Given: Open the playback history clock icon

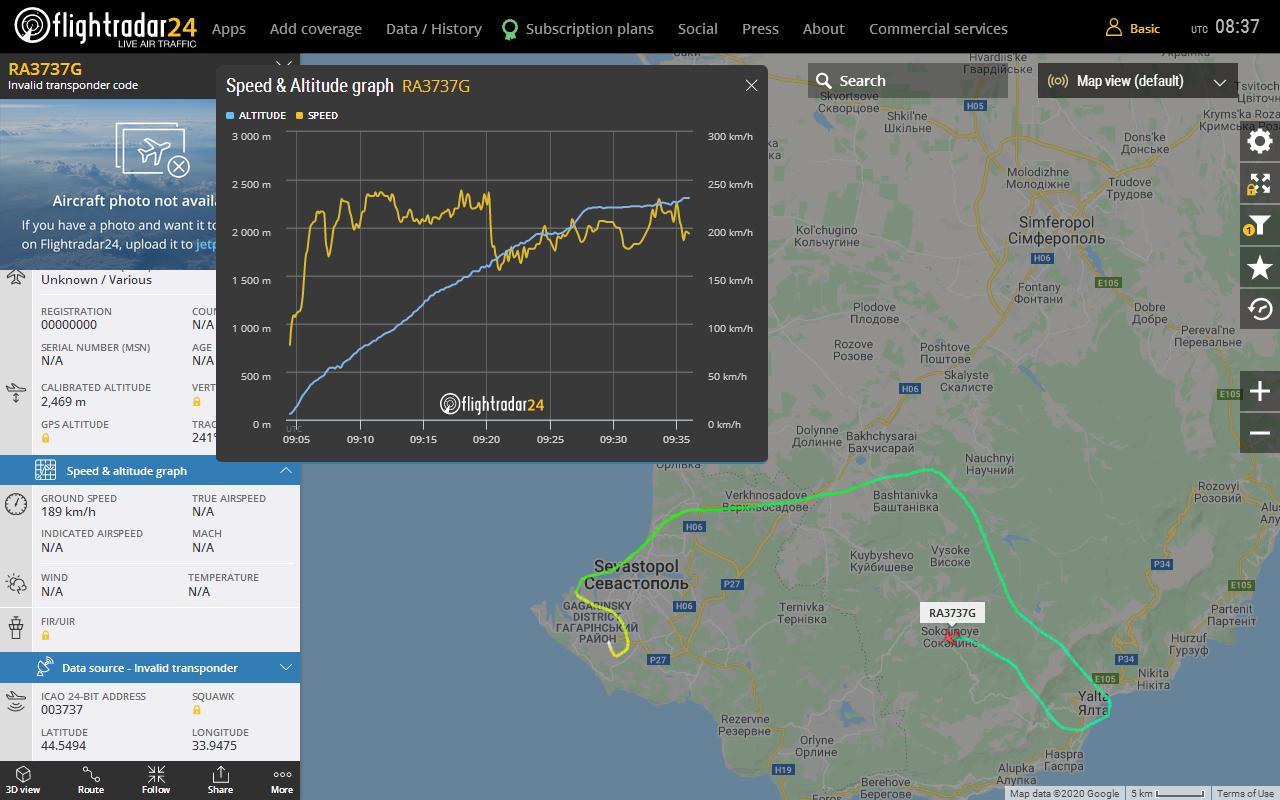Looking at the screenshot, I should click(1260, 309).
